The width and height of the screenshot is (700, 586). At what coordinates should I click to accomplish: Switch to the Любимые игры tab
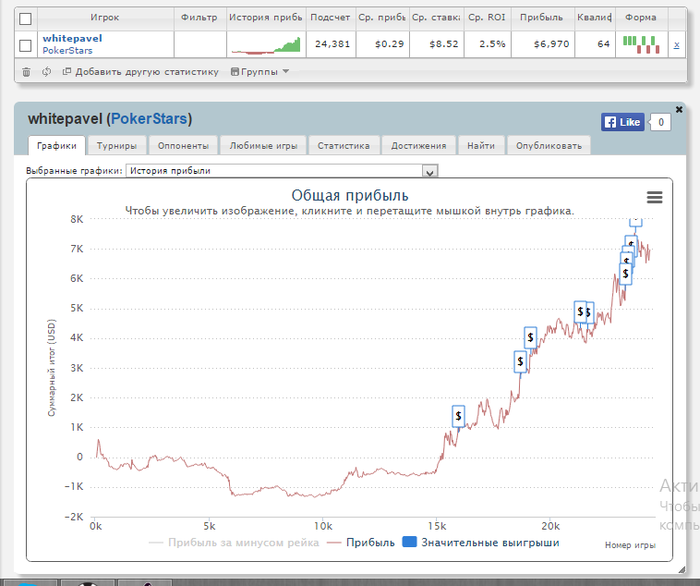263,145
